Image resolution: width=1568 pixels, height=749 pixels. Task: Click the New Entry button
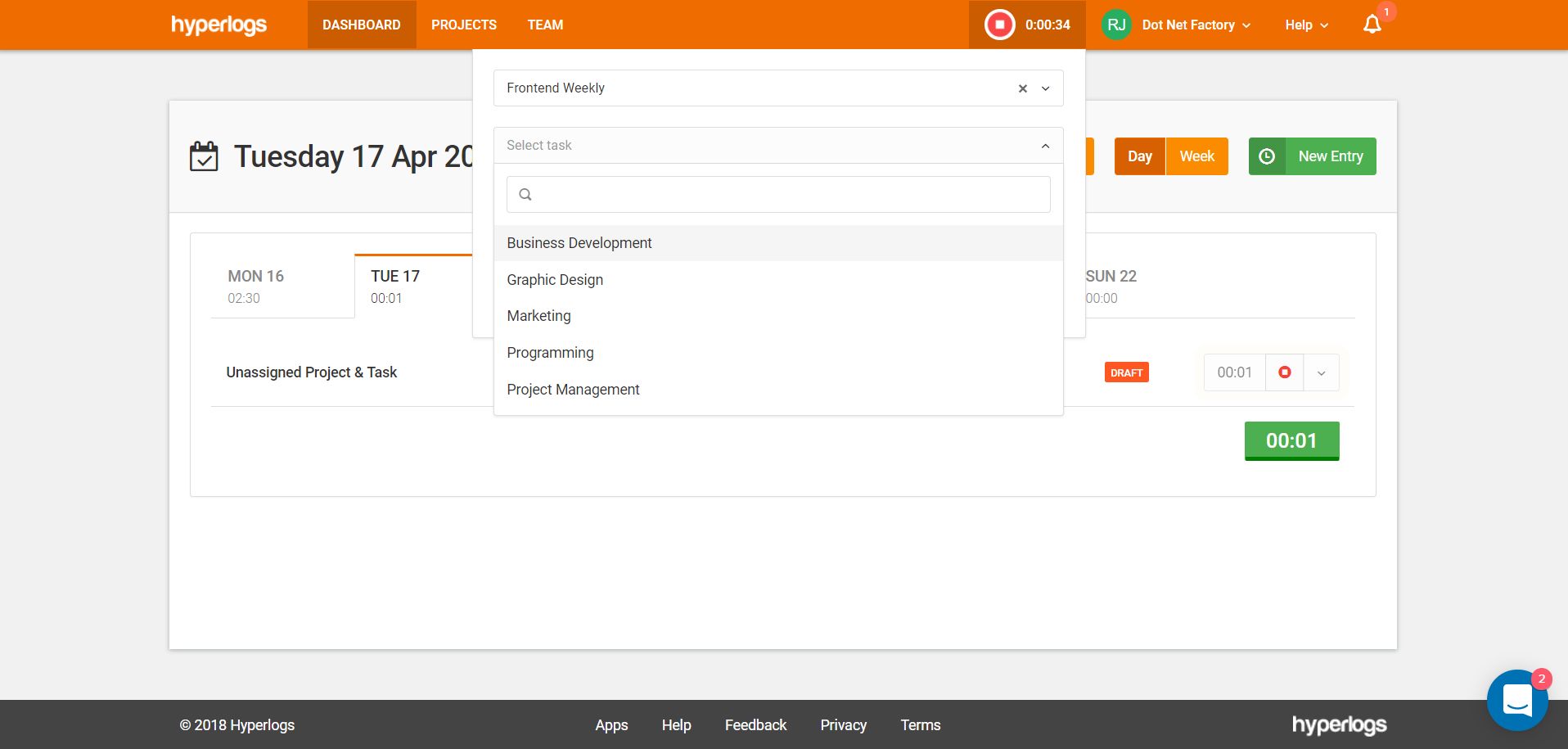(x=1329, y=156)
